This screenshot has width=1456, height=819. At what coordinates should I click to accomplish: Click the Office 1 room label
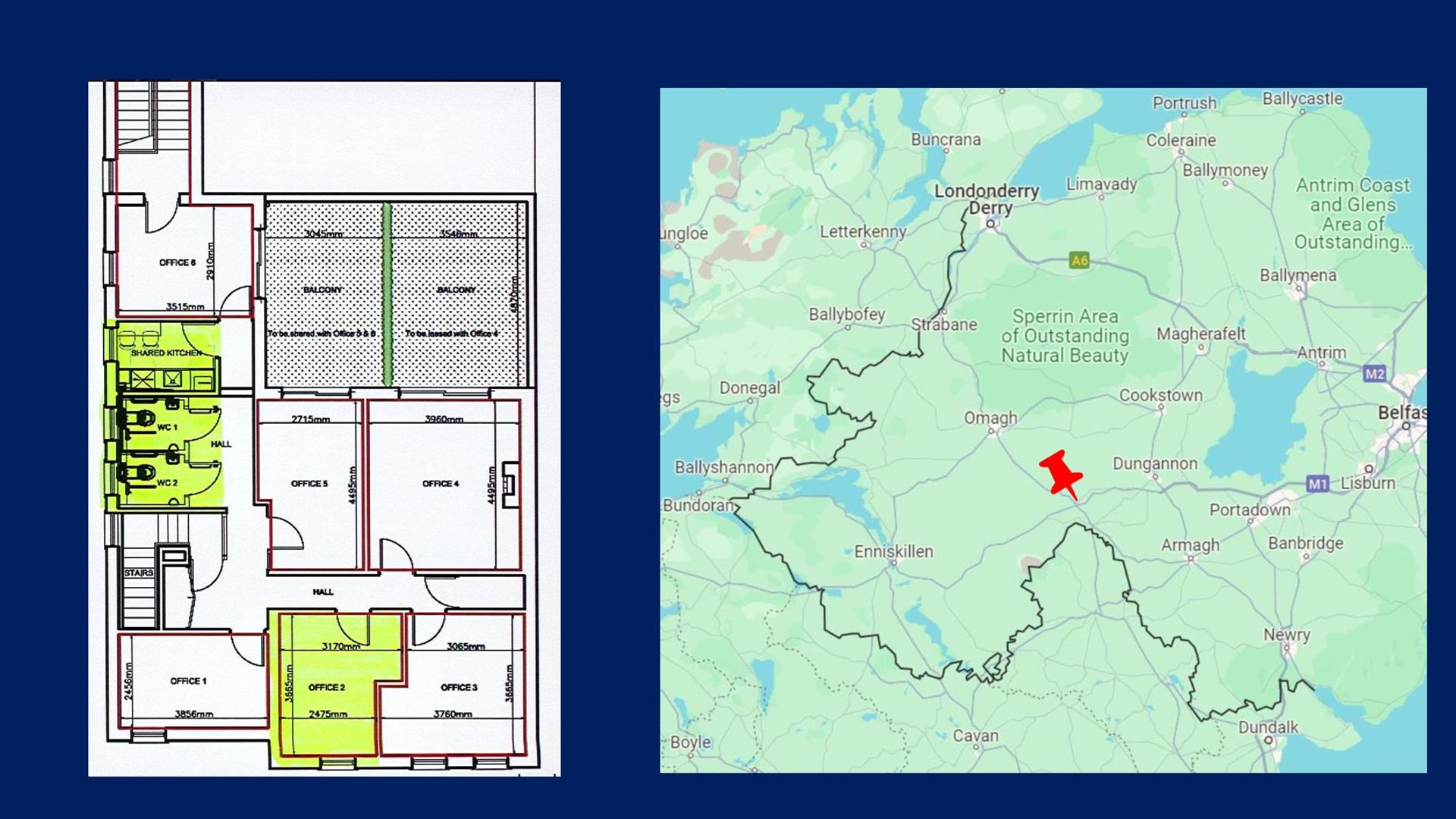pos(188,681)
